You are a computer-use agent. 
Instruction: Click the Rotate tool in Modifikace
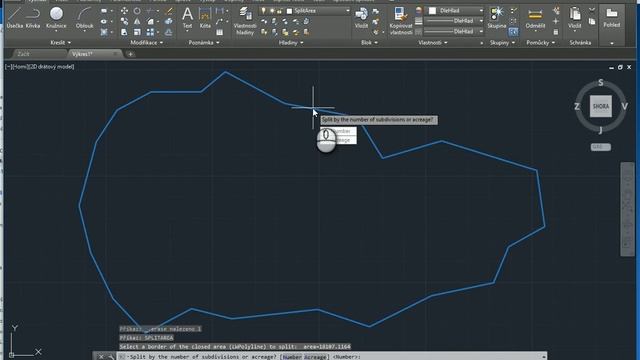(137, 11)
